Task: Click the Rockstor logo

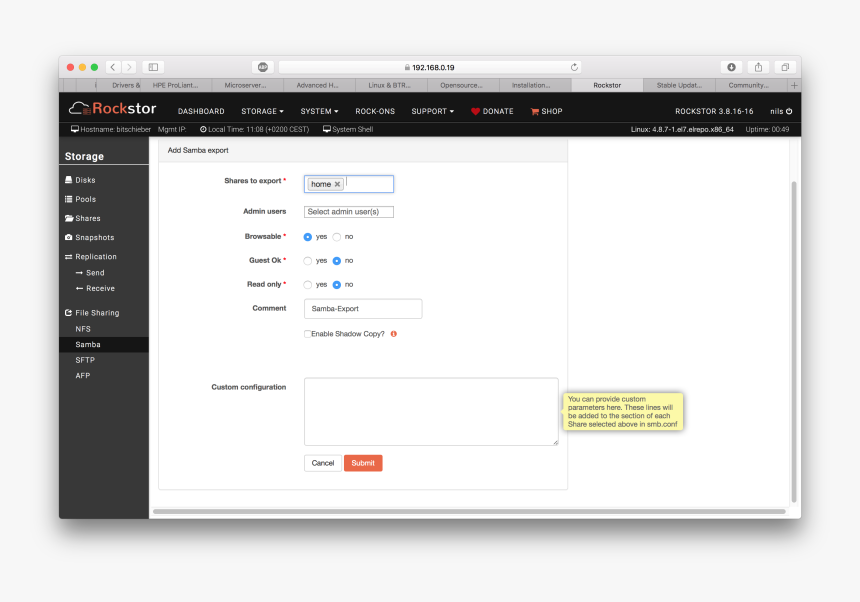Action: click(112, 109)
